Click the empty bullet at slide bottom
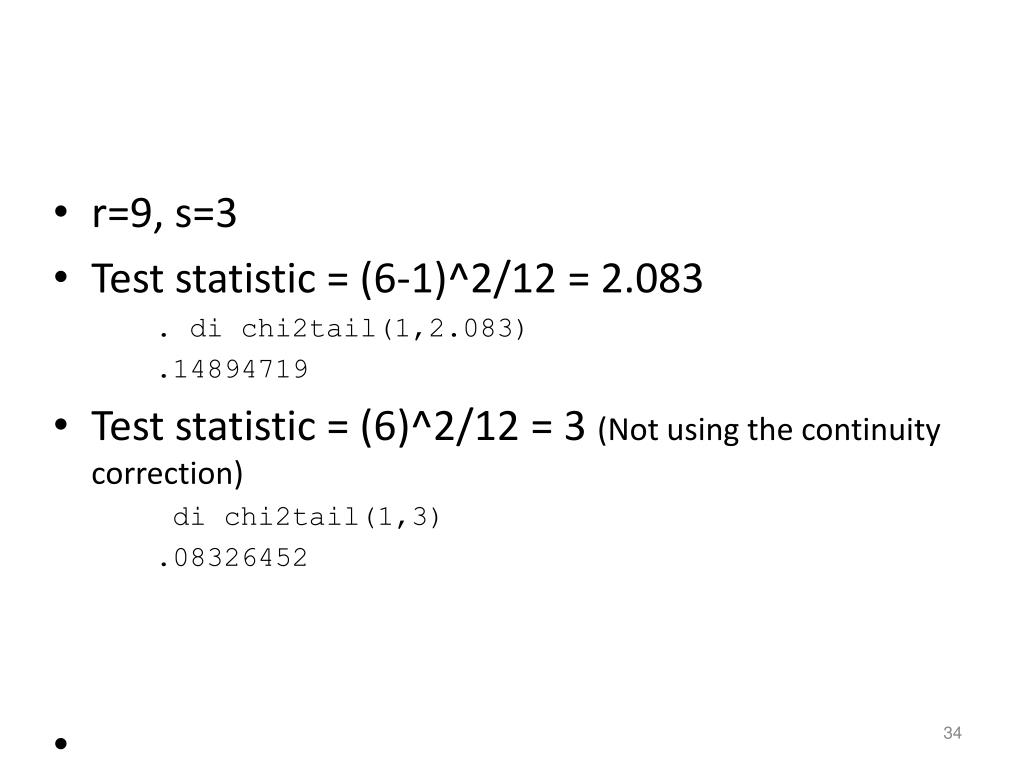 tap(61, 743)
